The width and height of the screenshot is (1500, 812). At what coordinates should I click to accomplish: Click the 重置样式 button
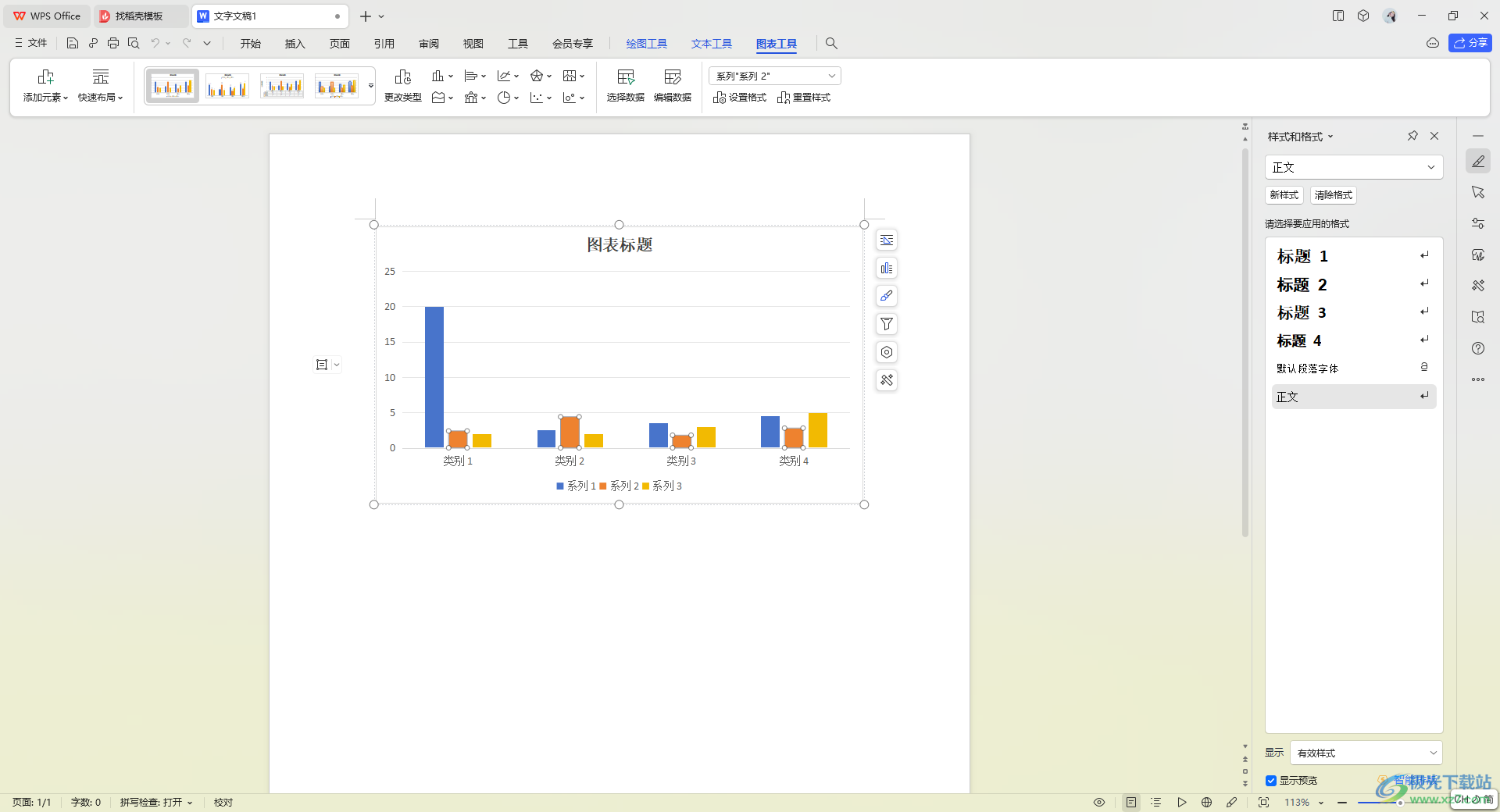(x=804, y=98)
